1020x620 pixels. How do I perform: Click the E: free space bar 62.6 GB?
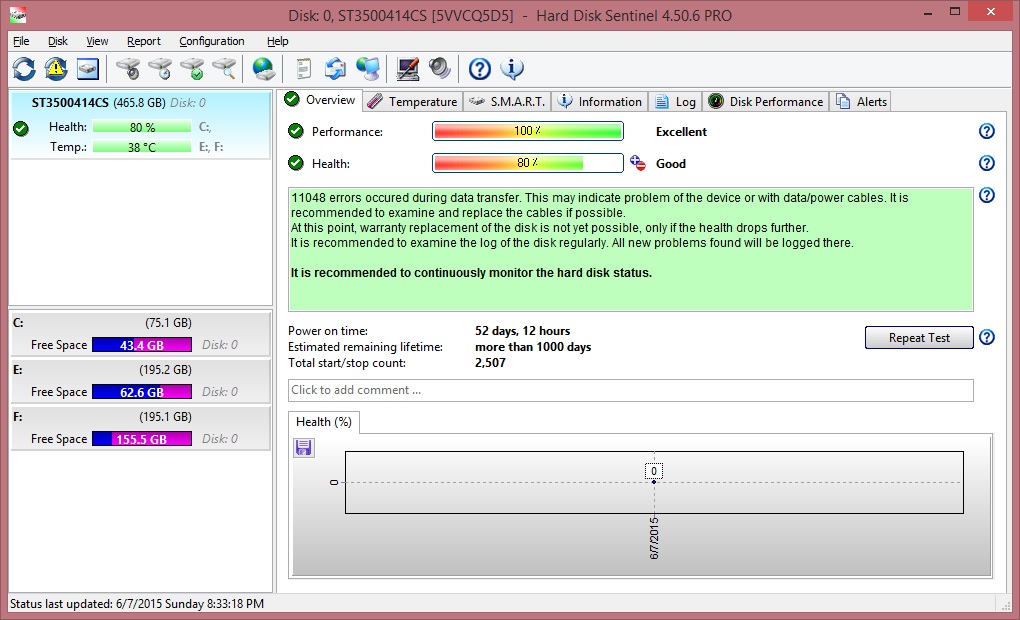click(x=142, y=392)
